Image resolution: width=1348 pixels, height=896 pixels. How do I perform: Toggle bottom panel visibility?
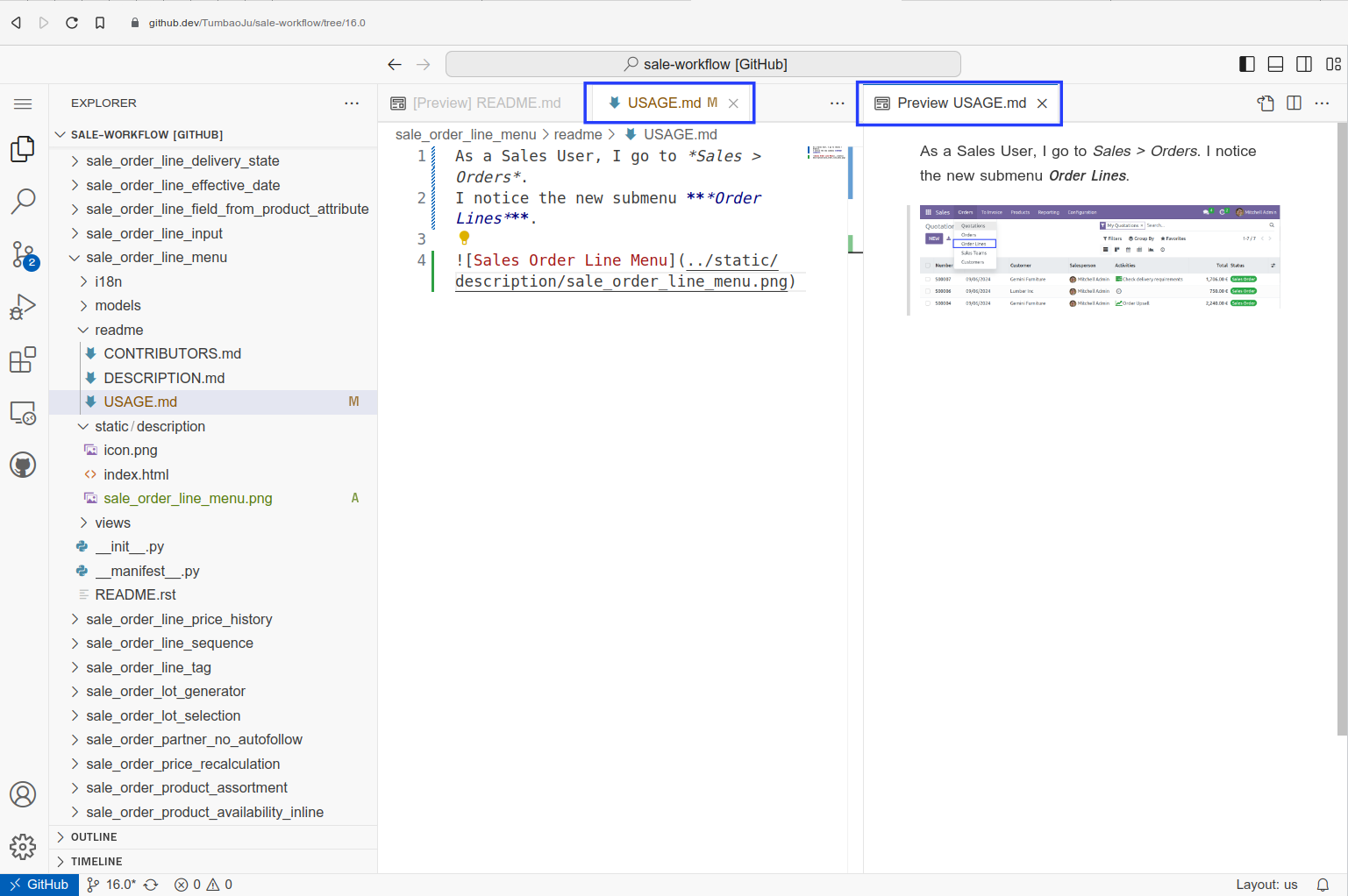[x=1275, y=64]
